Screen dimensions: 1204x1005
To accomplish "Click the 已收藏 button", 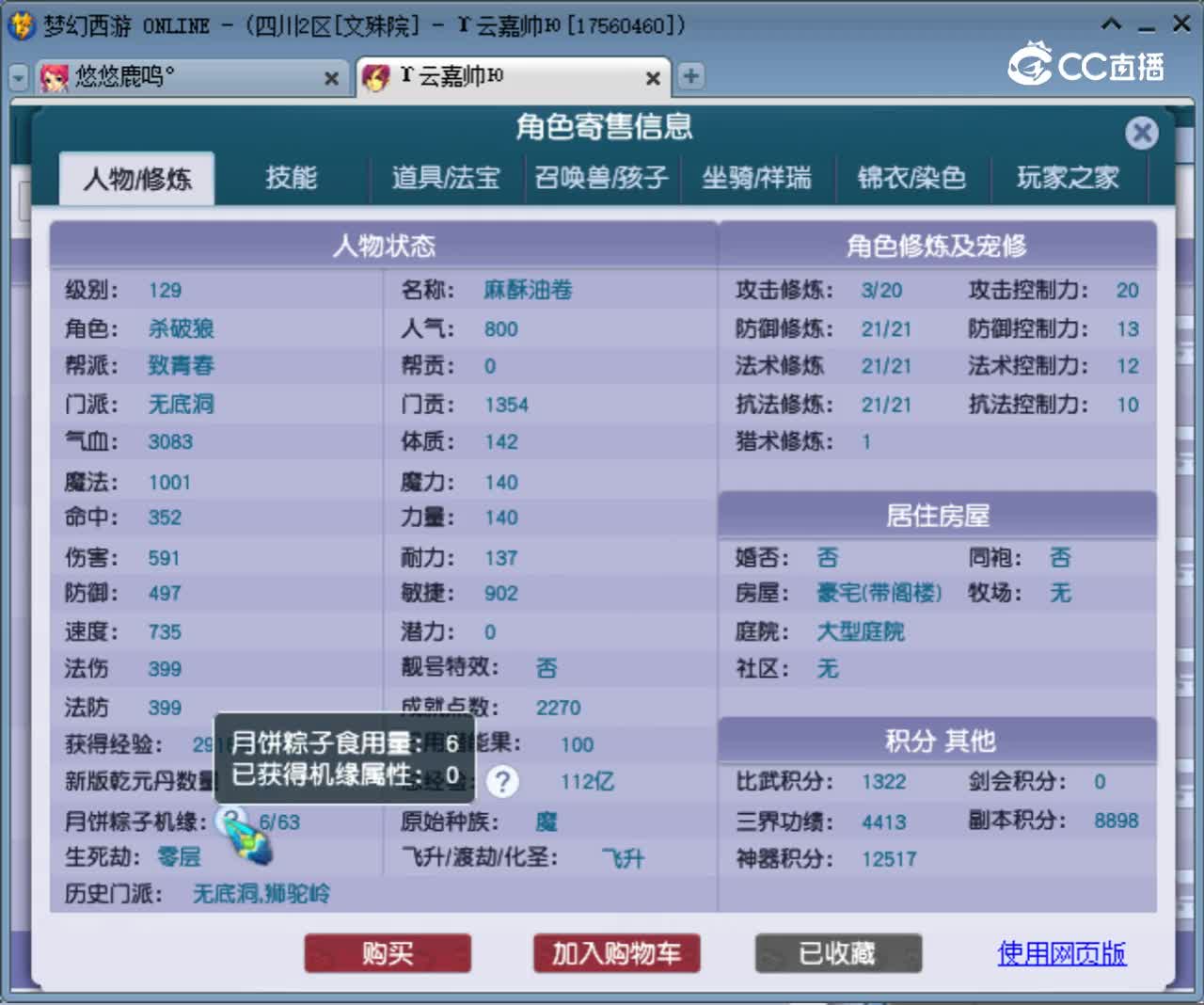I will point(838,953).
